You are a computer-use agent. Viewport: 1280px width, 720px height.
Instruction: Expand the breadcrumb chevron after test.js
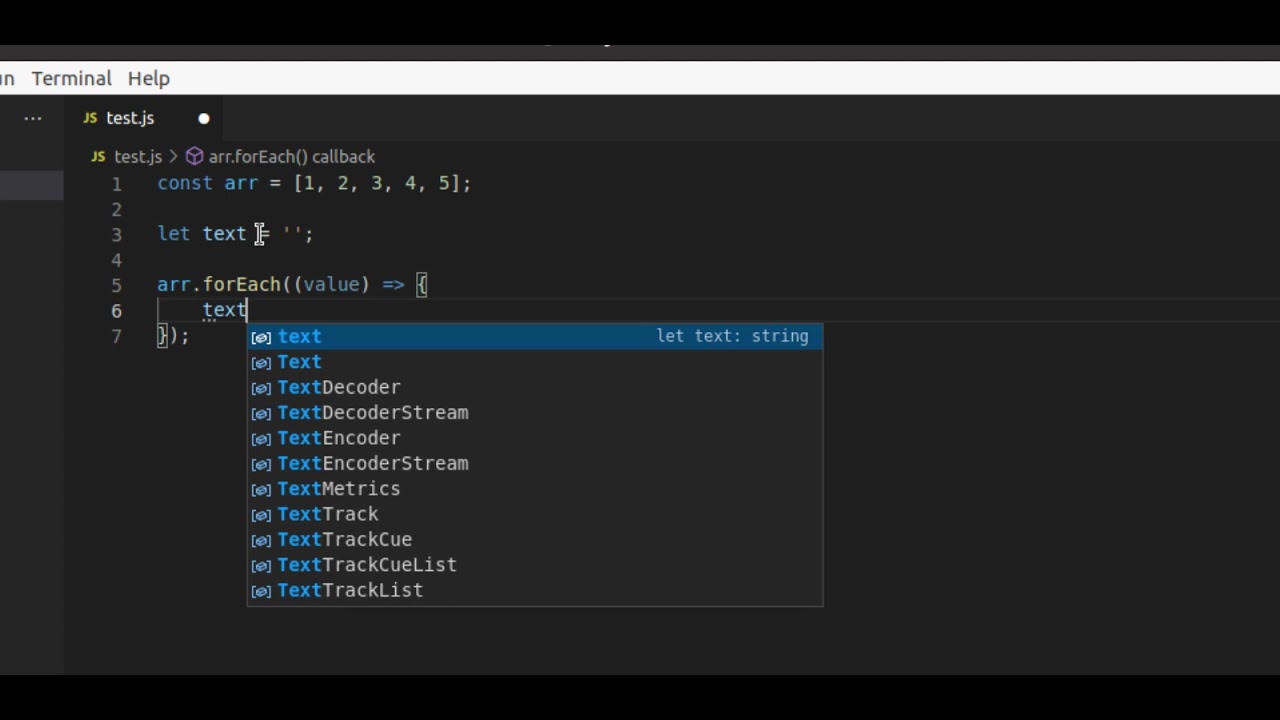[173, 157]
